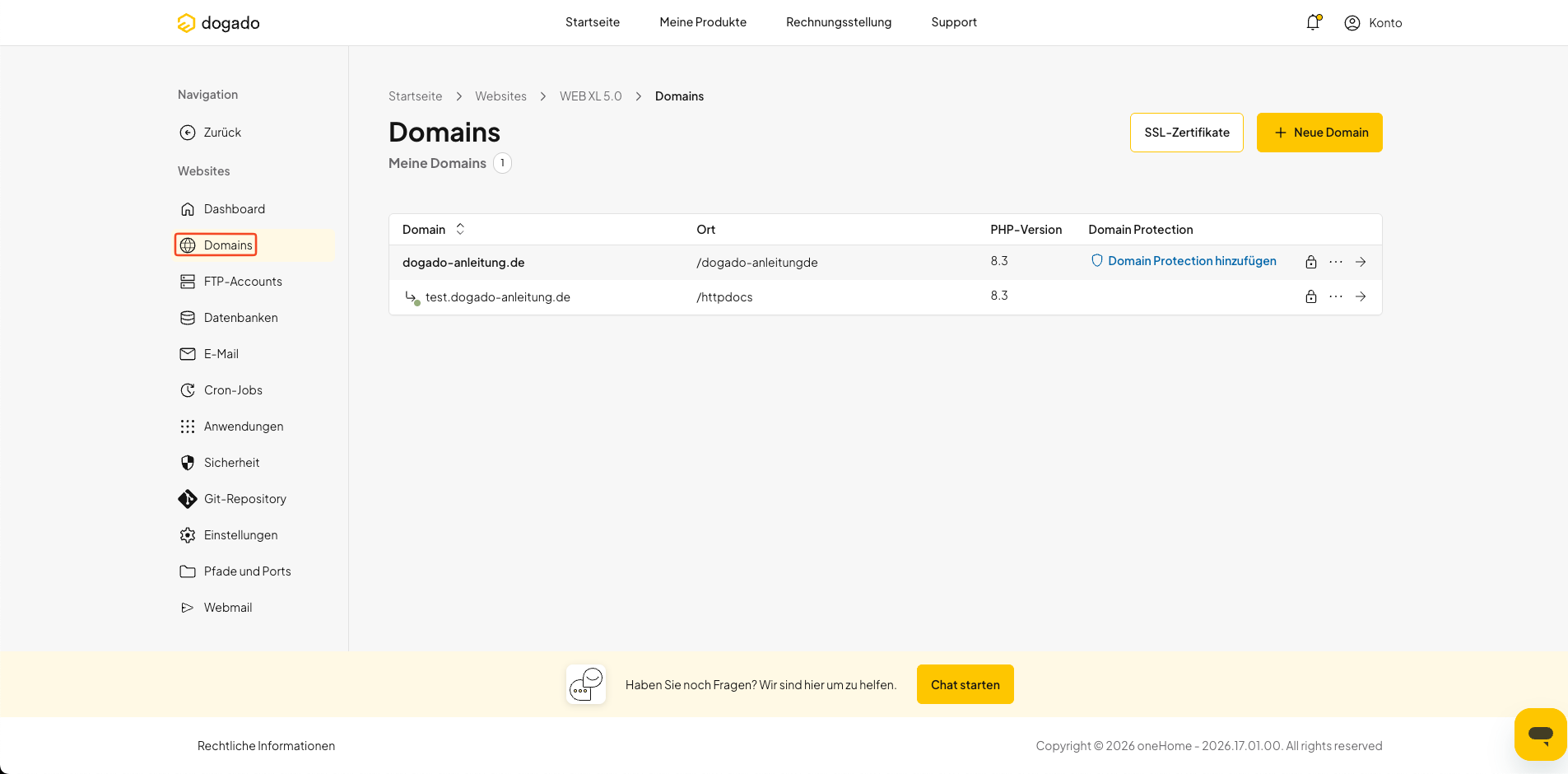
Task: Sort by Domain column arrows
Action: [460, 229]
